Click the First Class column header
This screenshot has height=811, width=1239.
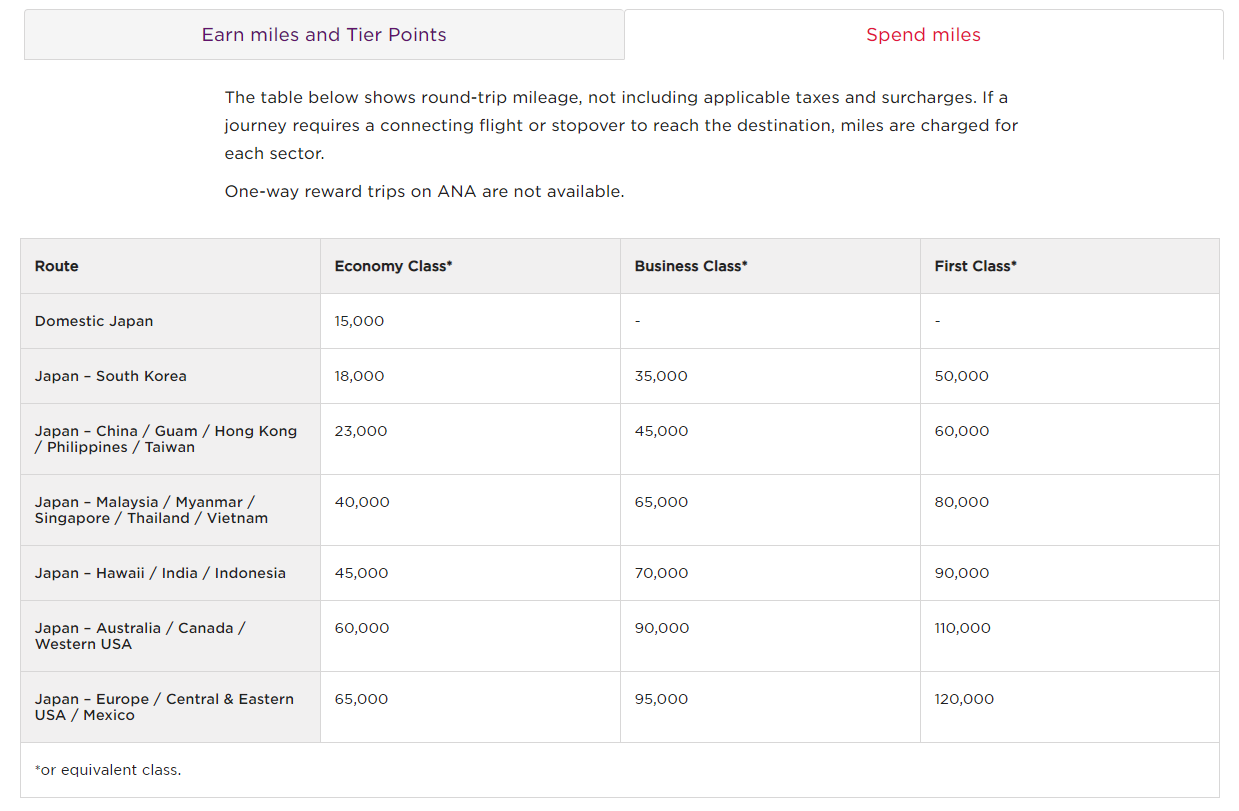[x=975, y=266]
